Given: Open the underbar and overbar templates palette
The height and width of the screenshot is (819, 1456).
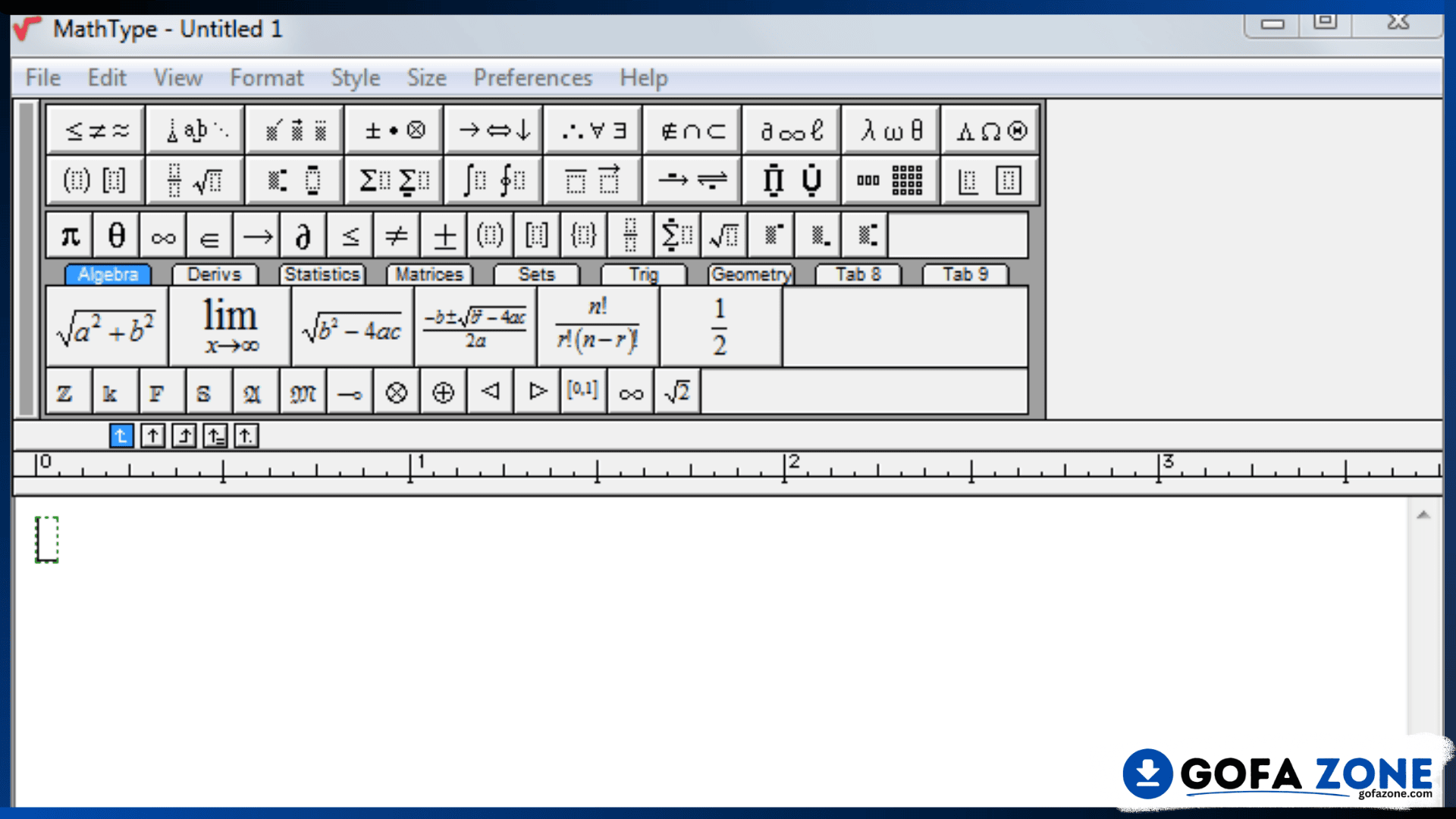Looking at the screenshot, I should [x=592, y=180].
